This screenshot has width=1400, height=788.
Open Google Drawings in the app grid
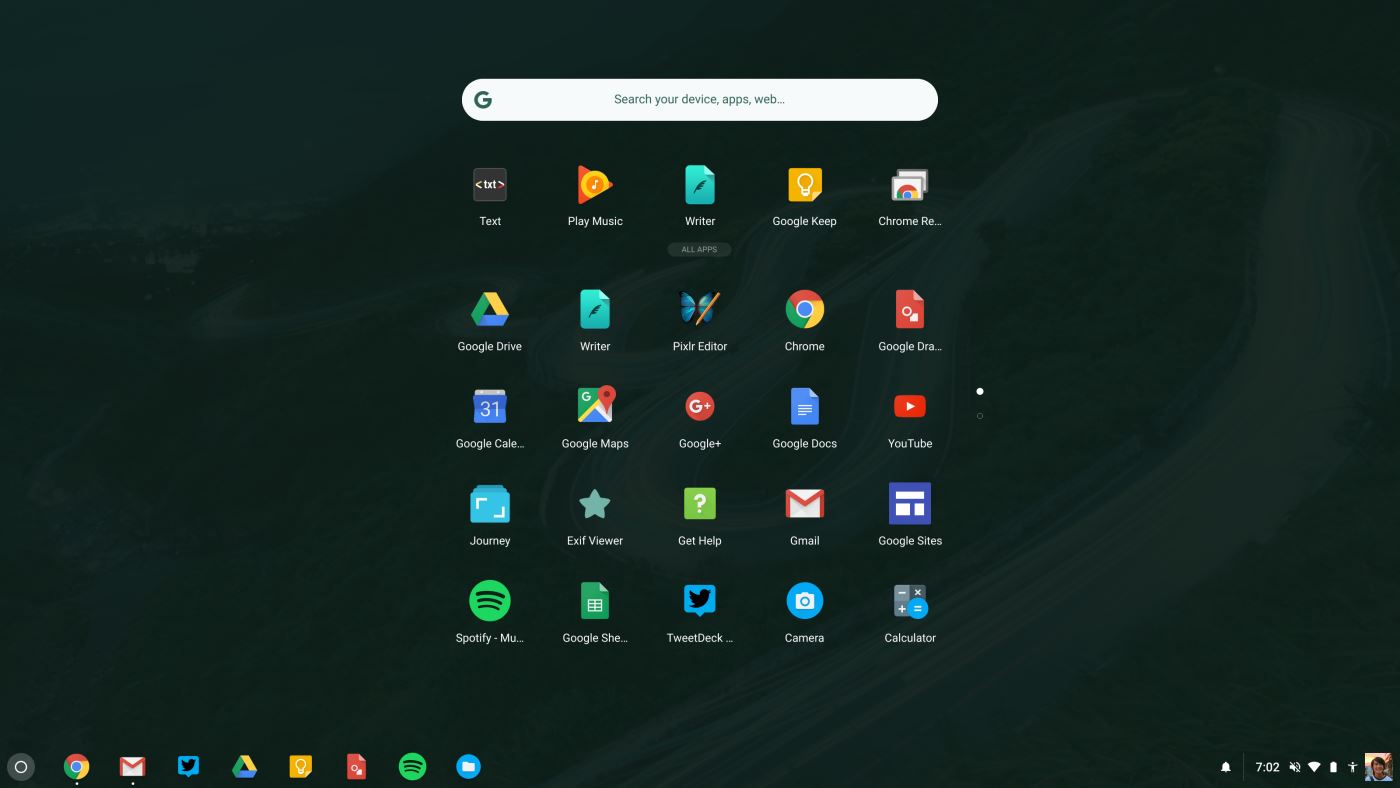tap(910, 310)
